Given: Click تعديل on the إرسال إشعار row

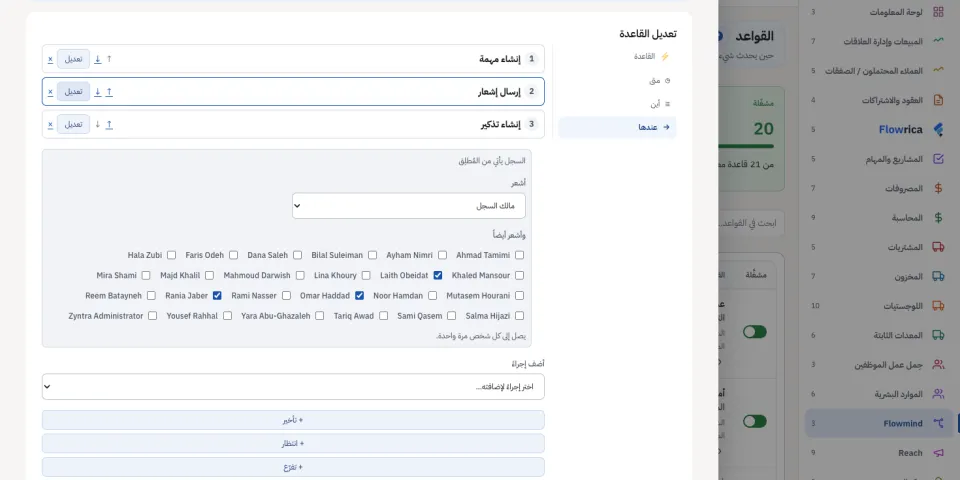Looking at the screenshot, I should pos(73,92).
